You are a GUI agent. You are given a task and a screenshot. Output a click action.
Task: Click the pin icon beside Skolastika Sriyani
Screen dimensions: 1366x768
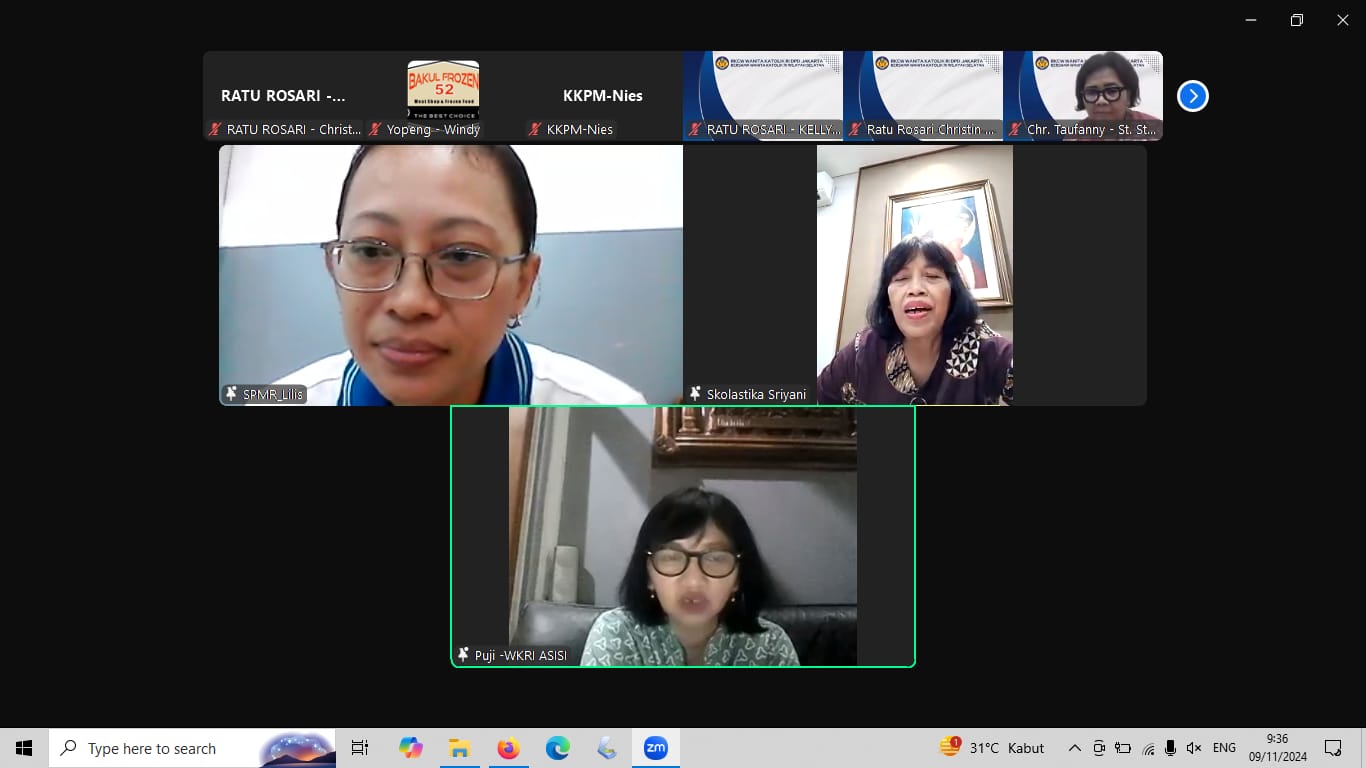click(696, 394)
